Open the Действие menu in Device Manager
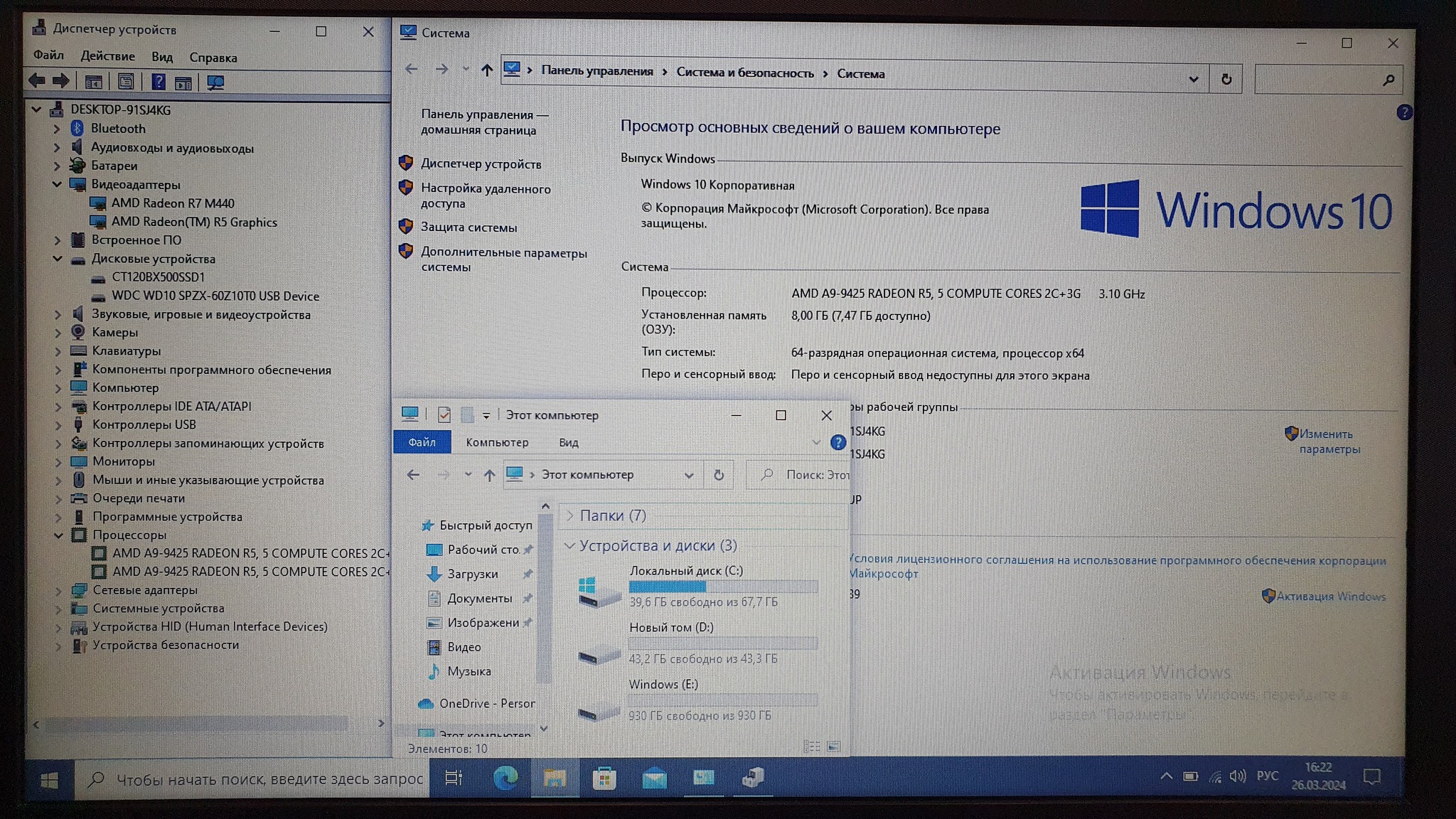 point(107,56)
